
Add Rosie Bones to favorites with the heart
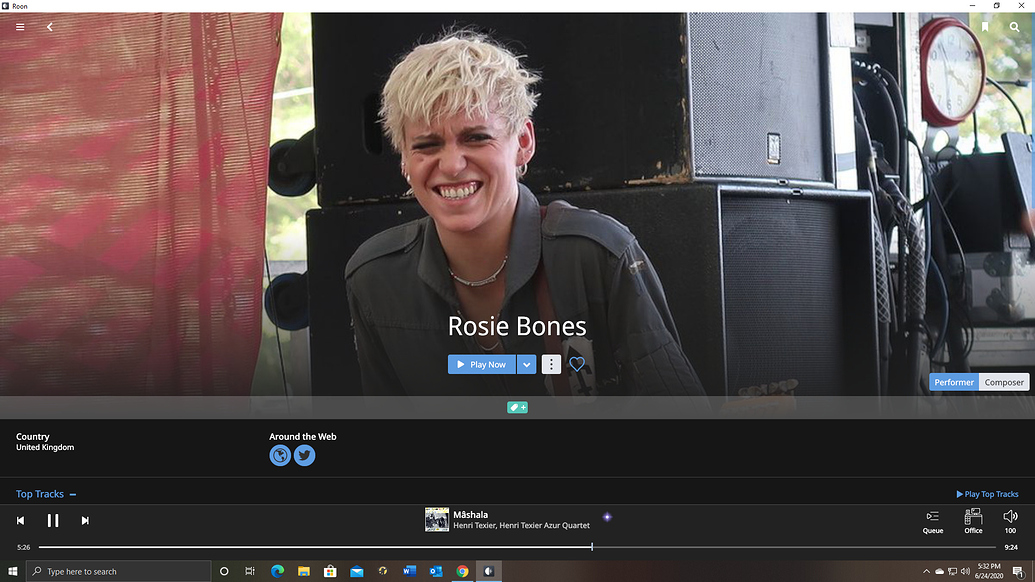(x=576, y=364)
